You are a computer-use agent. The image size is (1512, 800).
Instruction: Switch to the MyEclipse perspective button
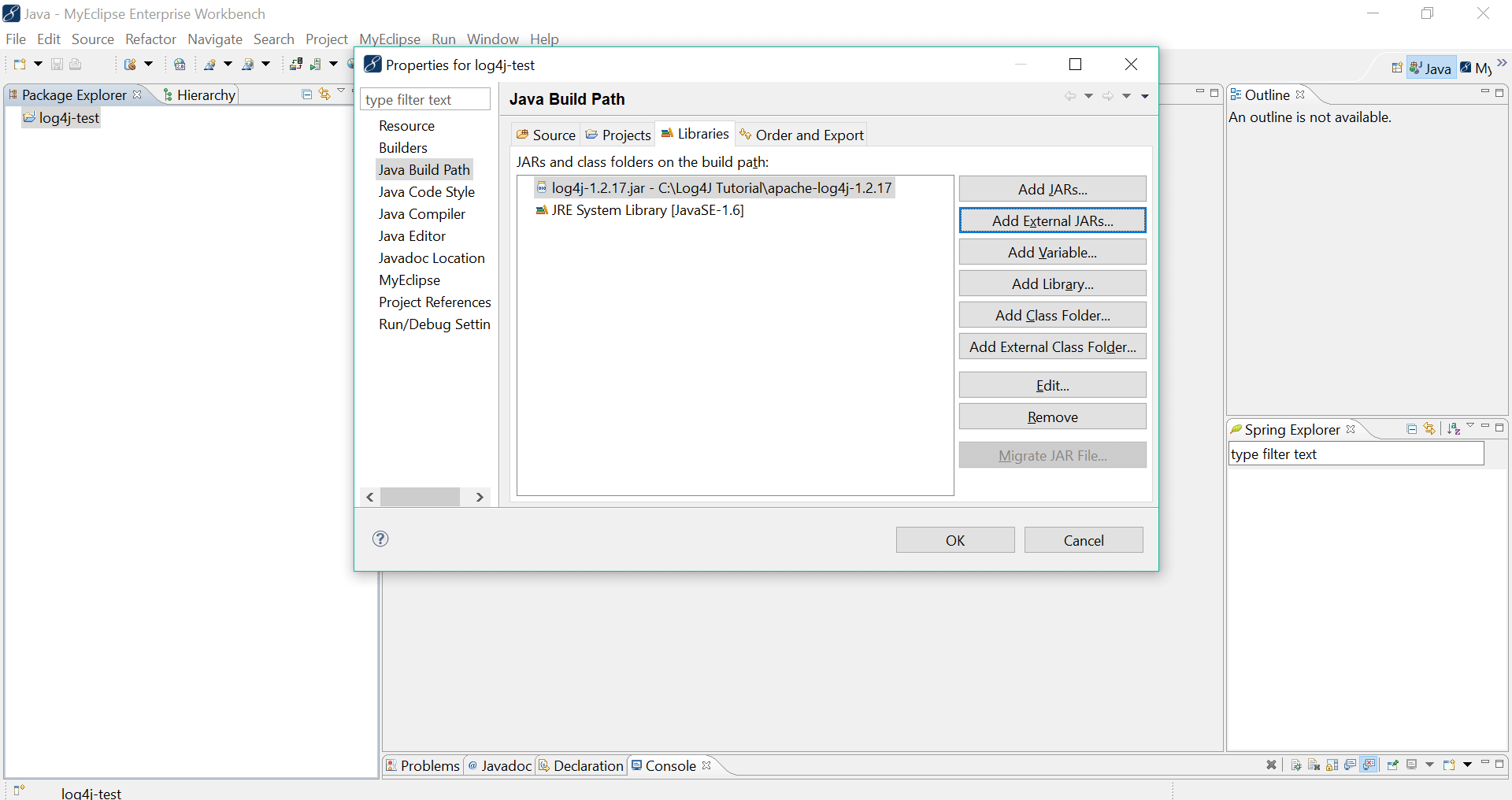tap(1476, 68)
